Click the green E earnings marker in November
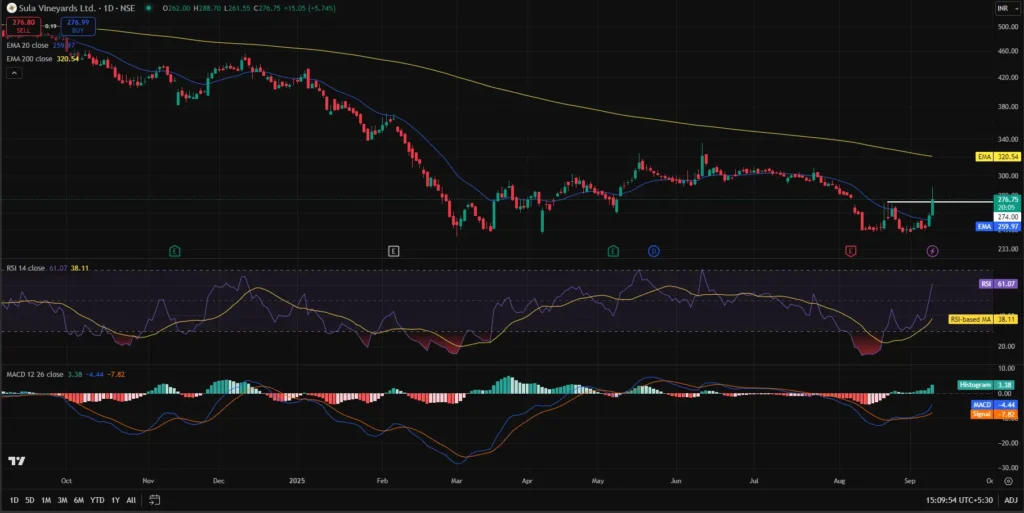 point(175,250)
